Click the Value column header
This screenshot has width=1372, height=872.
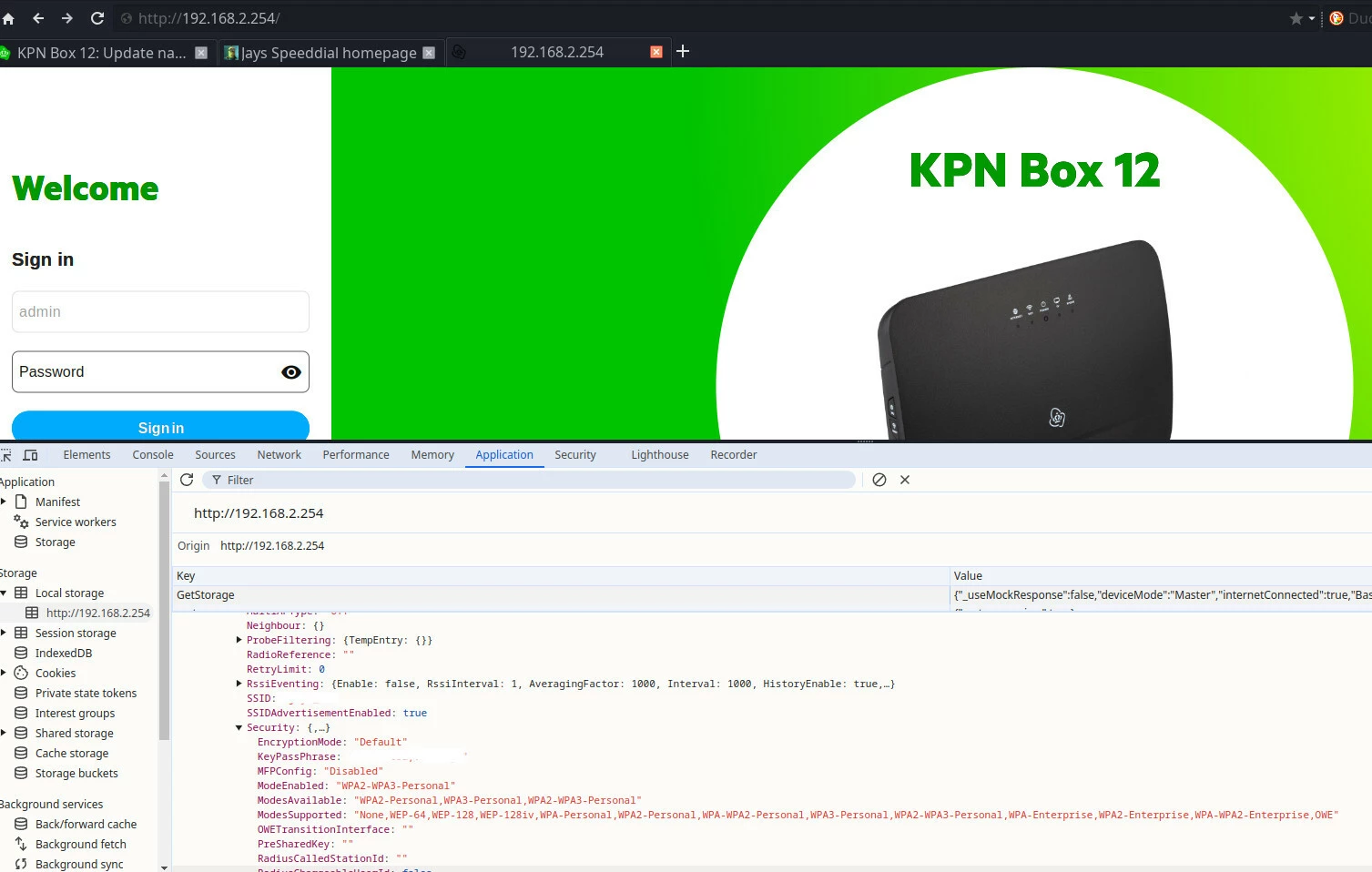tap(1161, 576)
